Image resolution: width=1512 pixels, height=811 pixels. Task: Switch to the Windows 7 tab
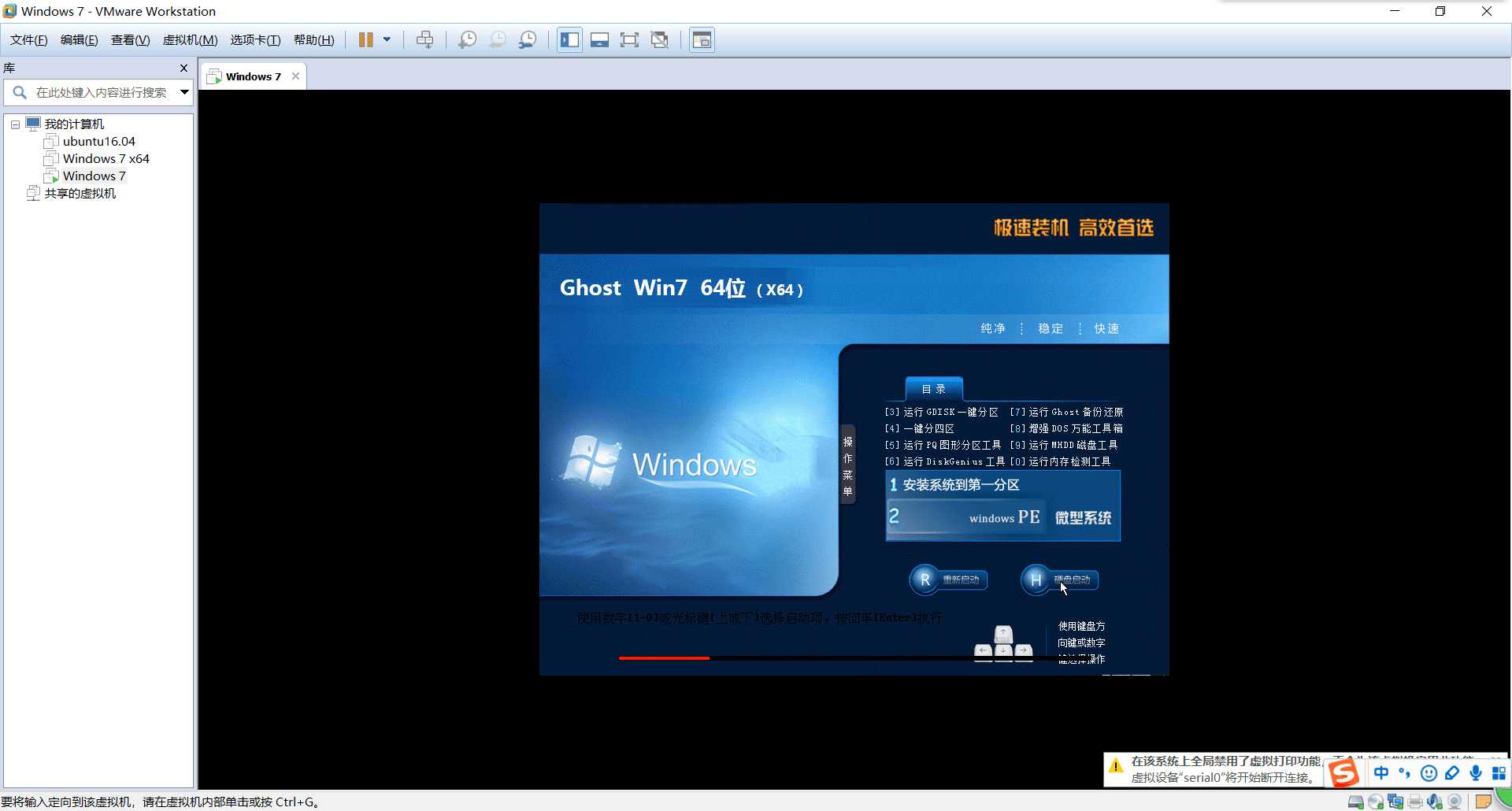coord(253,76)
